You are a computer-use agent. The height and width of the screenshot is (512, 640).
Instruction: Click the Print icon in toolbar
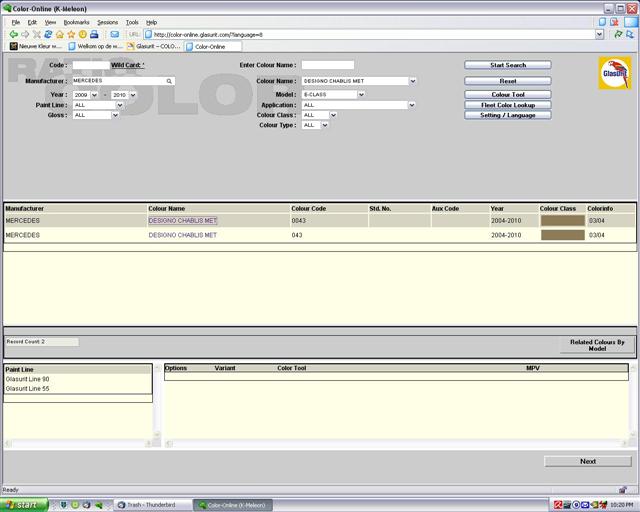tap(94, 34)
